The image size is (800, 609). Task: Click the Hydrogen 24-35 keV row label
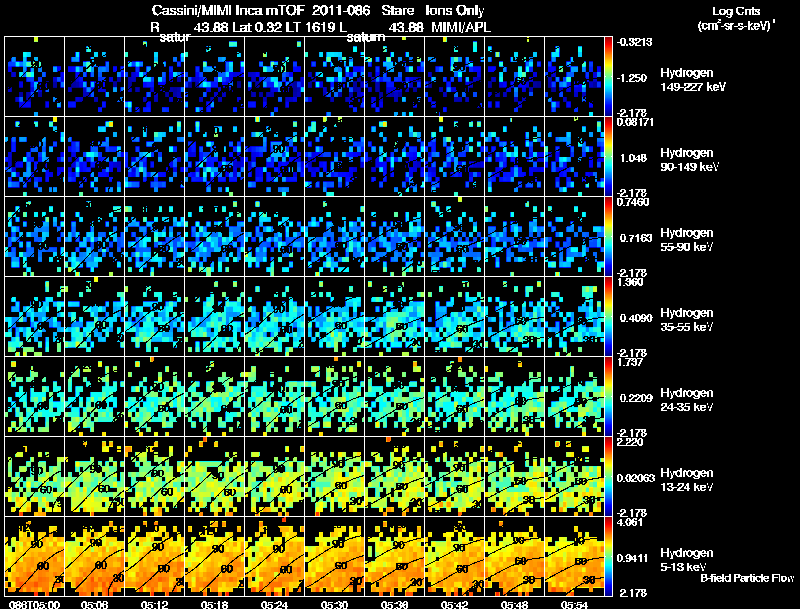687,399
